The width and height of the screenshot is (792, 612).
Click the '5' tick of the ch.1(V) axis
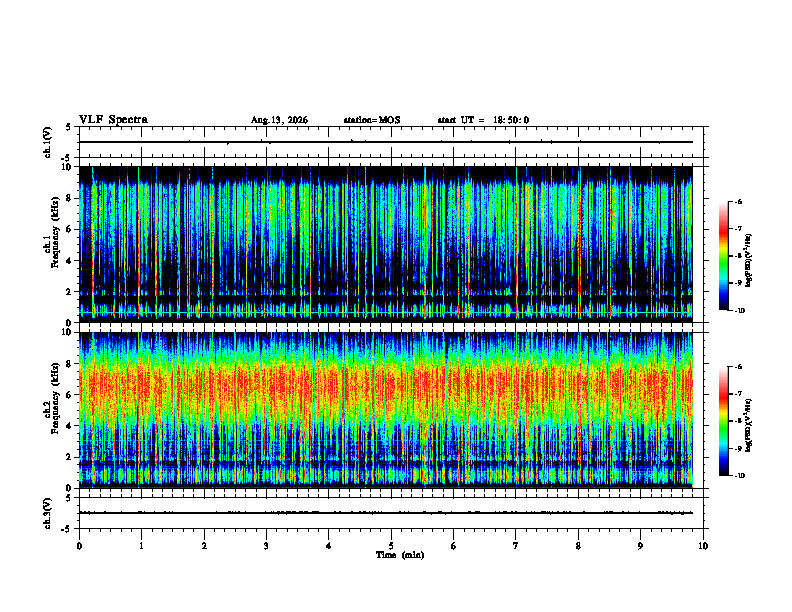coord(69,127)
